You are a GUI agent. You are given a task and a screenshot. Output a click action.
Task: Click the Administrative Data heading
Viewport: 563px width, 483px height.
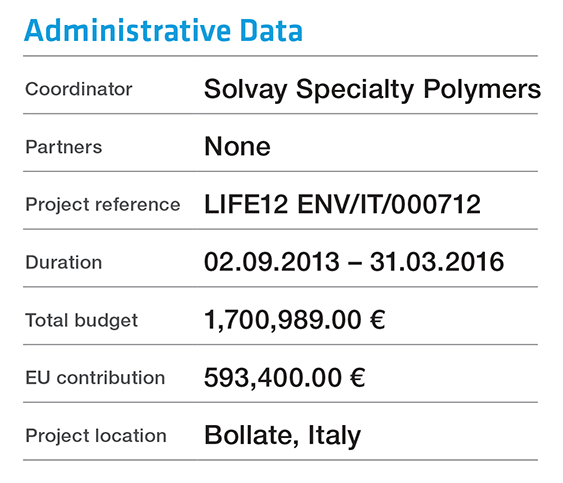point(163,31)
